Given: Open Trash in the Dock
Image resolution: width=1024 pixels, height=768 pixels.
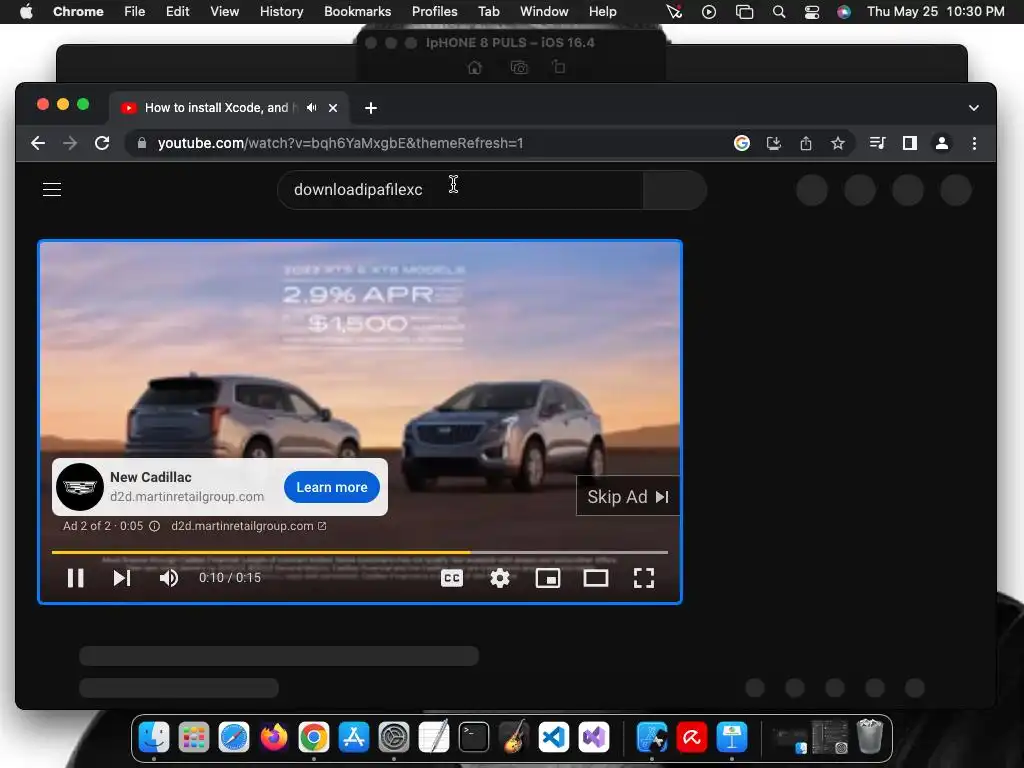Looking at the screenshot, I should 870,736.
